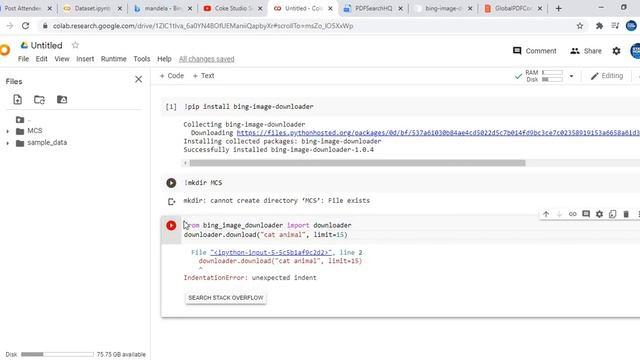Open the Edit menu
This screenshot has width=640, height=360.
pyautogui.click(x=41, y=59)
